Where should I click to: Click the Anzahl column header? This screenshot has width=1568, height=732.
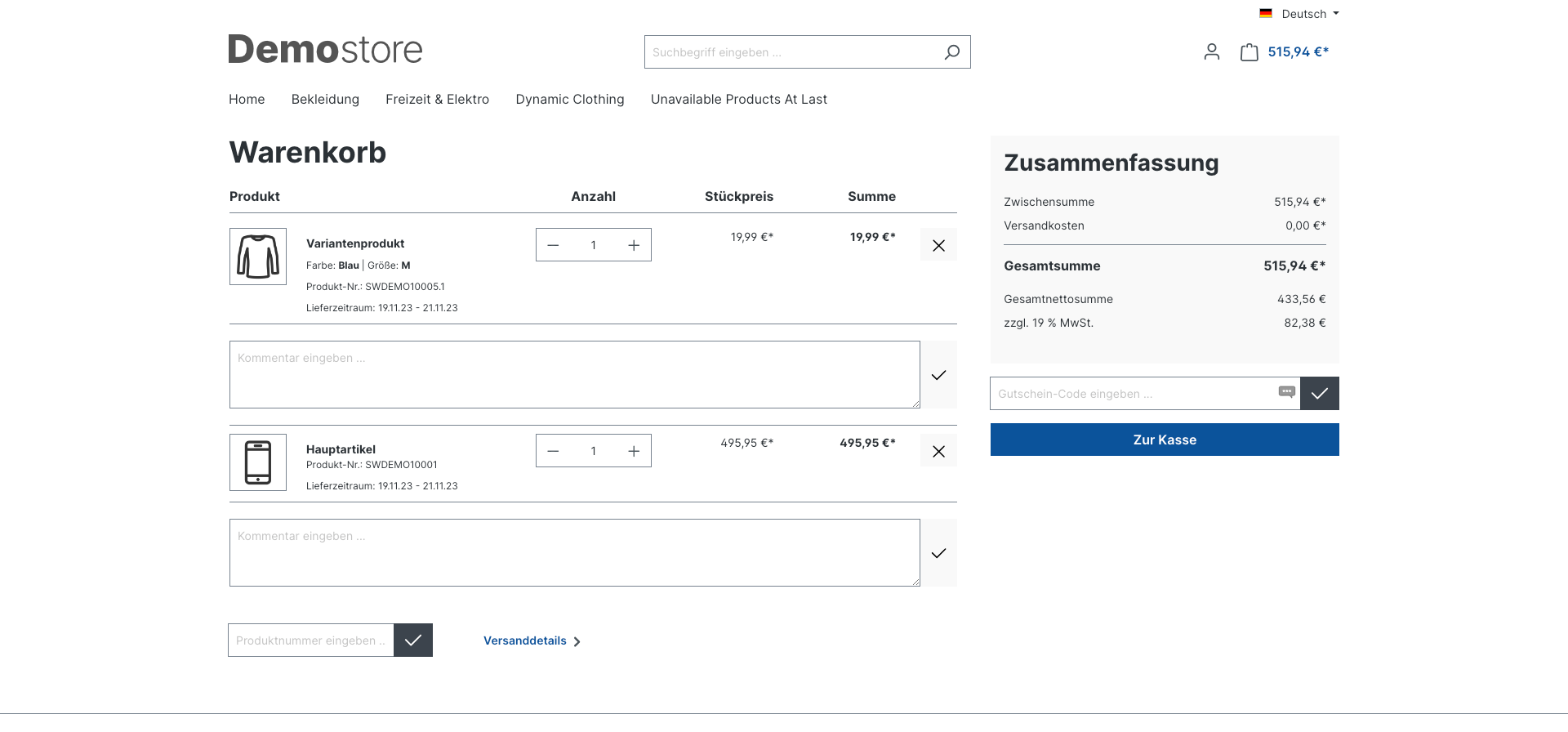(594, 197)
